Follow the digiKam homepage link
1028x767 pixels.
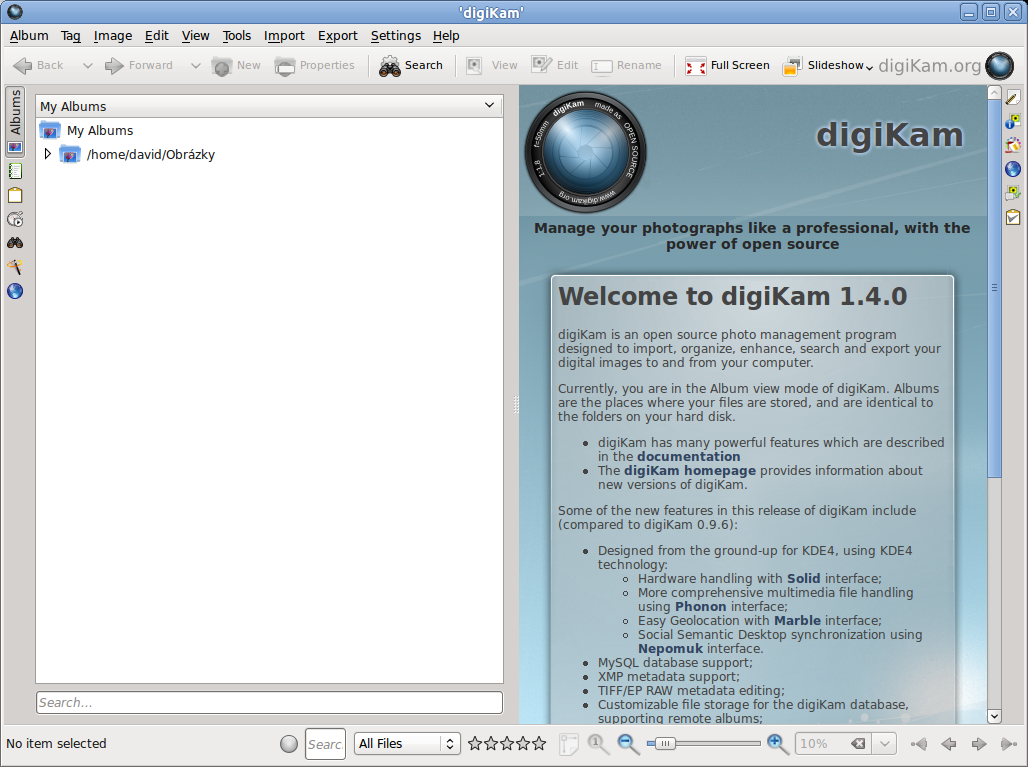690,471
